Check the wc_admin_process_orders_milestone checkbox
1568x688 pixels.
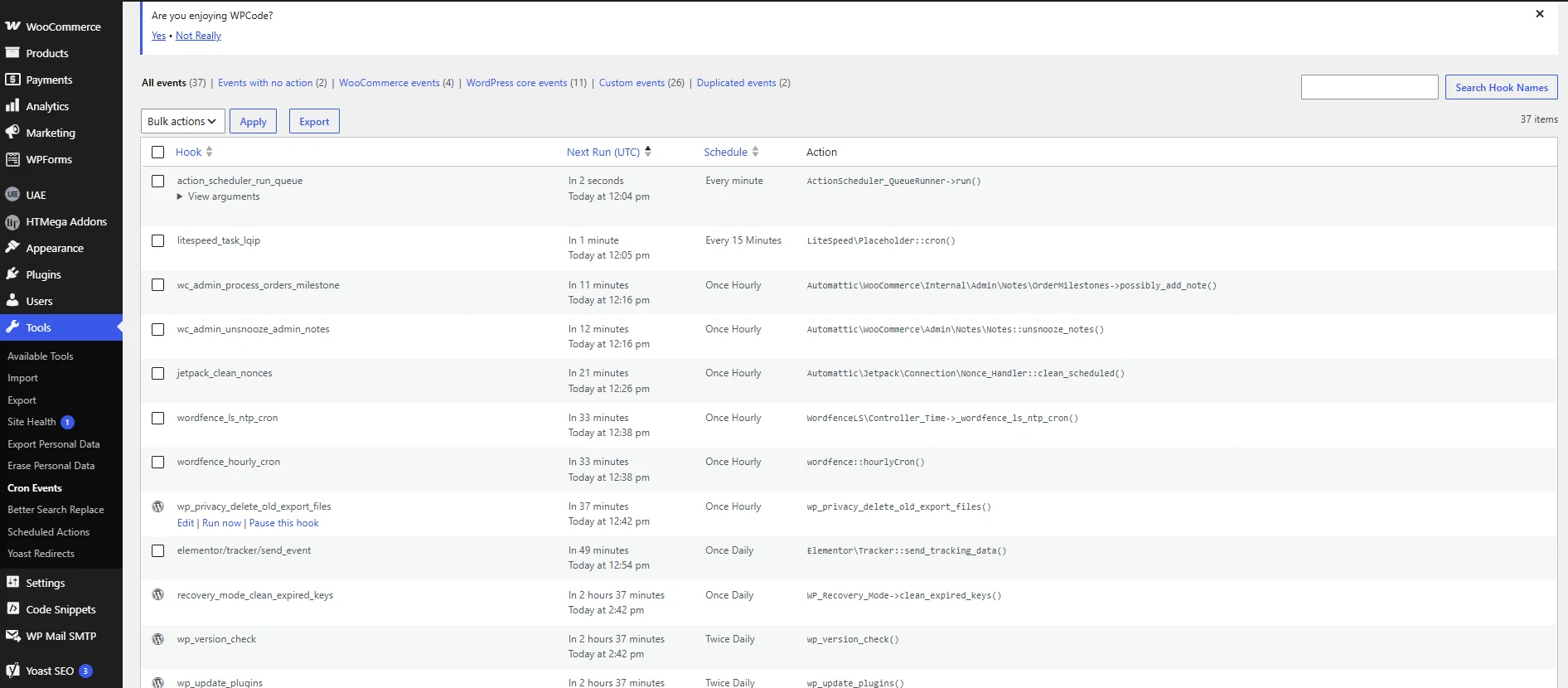158,285
